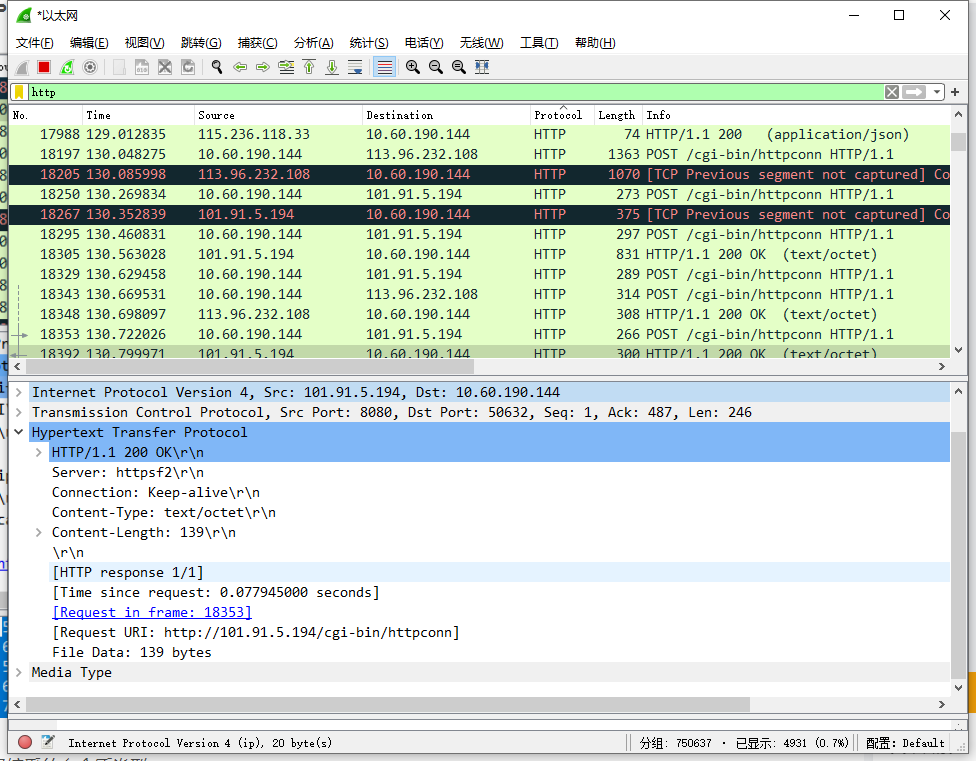The width and height of the screenshot is (976, 761).
Task: Open the 帮助(H) menu
Action: (x=595, y=43)
